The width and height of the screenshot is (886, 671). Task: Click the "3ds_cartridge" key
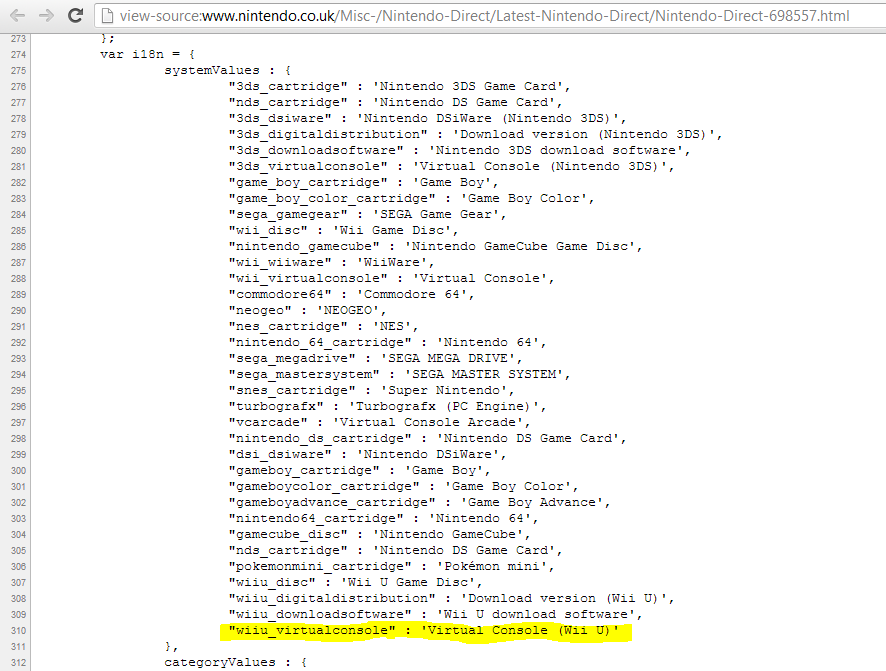click(288, 86)
